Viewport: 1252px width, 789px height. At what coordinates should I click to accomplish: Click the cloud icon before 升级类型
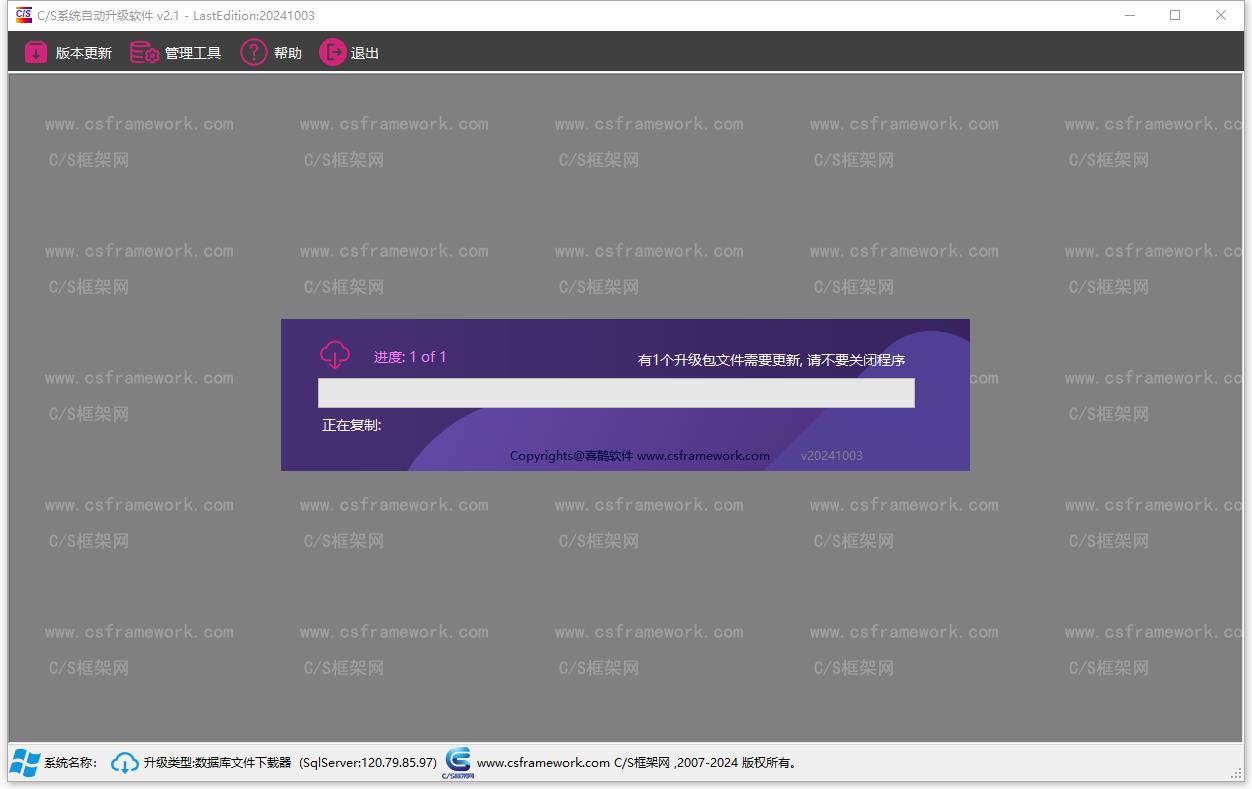pos(125,763)
